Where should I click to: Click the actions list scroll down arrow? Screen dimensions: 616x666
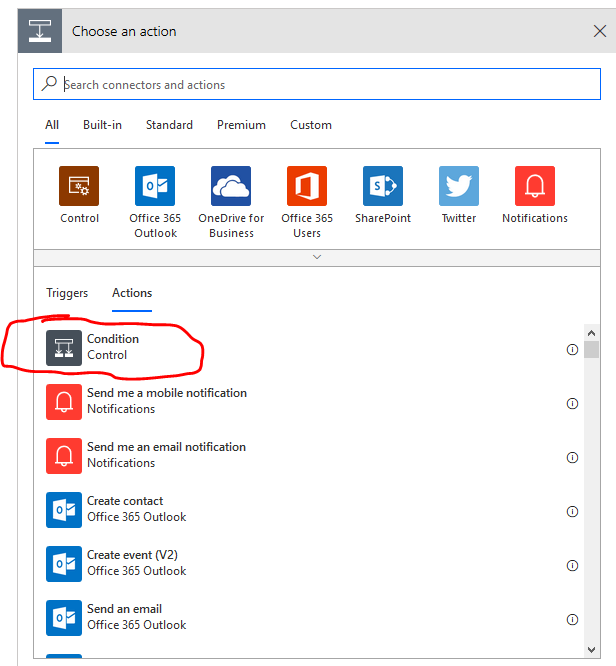[591, 649]
